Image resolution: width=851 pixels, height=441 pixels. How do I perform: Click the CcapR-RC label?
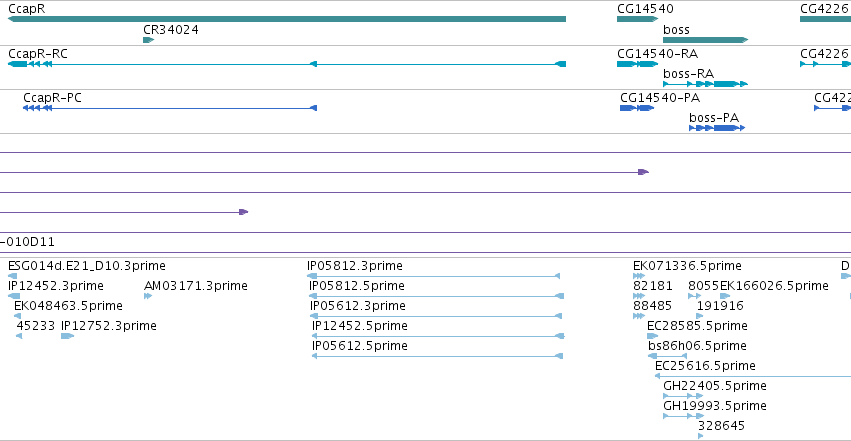tap(38, 54)
